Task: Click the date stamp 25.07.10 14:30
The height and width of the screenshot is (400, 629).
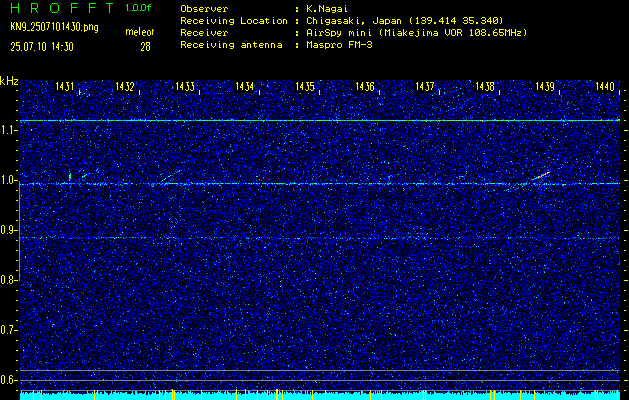Action: [42, 47]
